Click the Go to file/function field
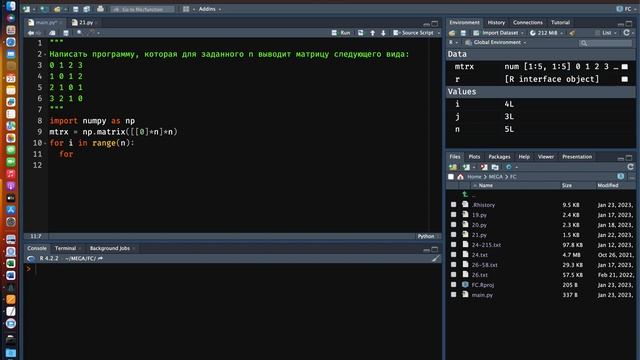Screen dimensions: 640x360 tap(143, 9)
